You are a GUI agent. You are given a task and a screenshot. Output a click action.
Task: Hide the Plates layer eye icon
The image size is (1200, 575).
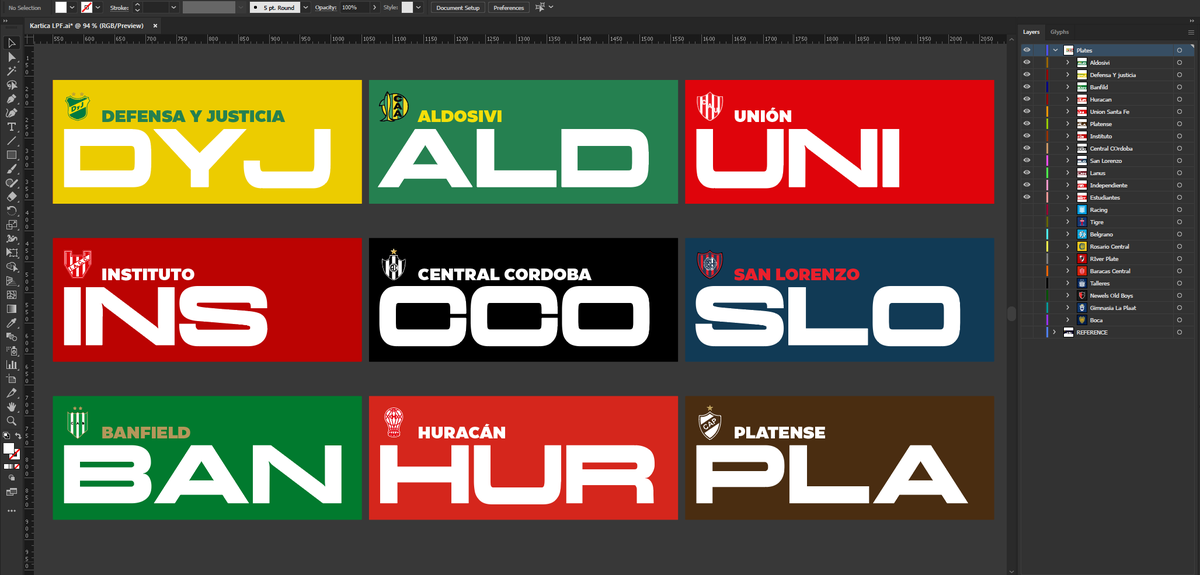[1026, 50]
